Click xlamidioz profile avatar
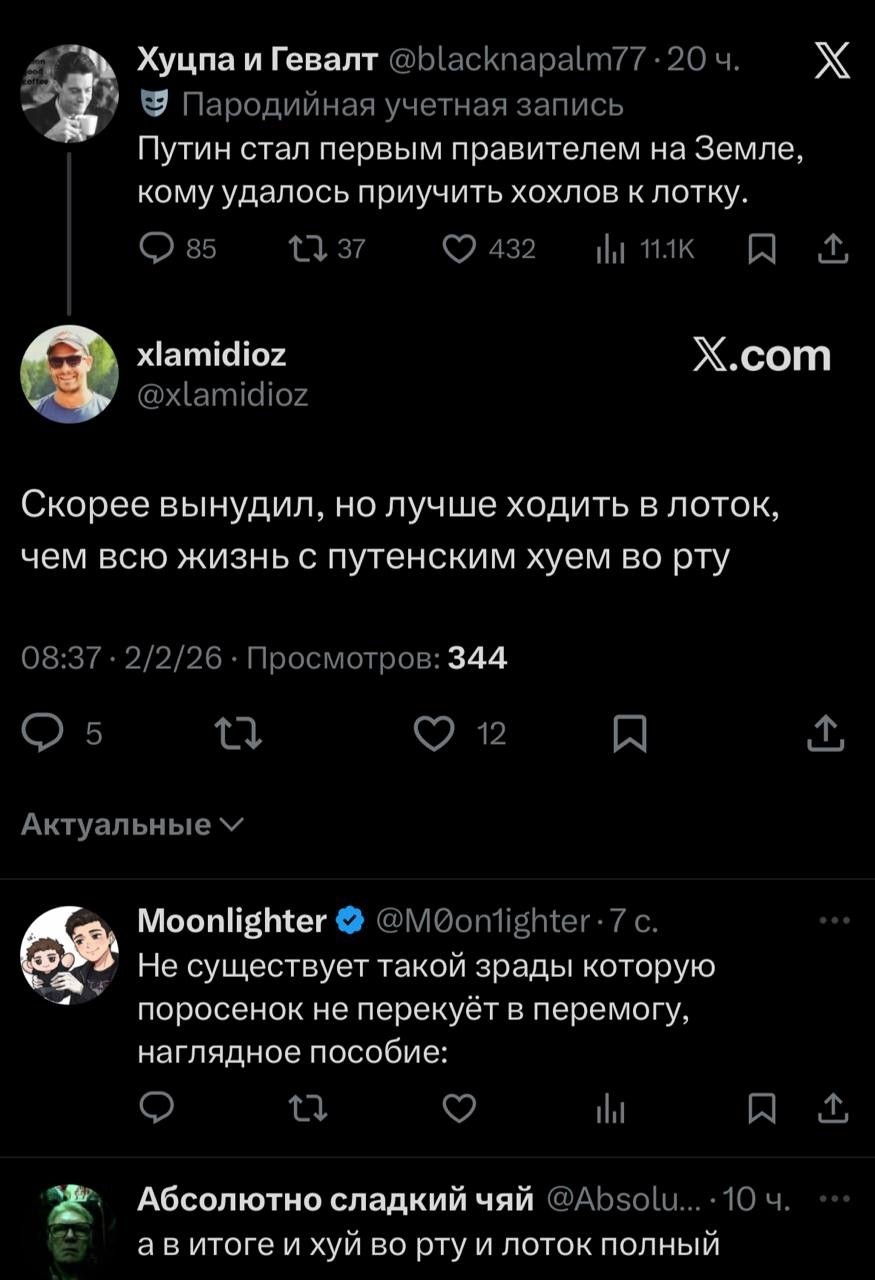This screenshot has width=875, height=1280. point(70,373)
